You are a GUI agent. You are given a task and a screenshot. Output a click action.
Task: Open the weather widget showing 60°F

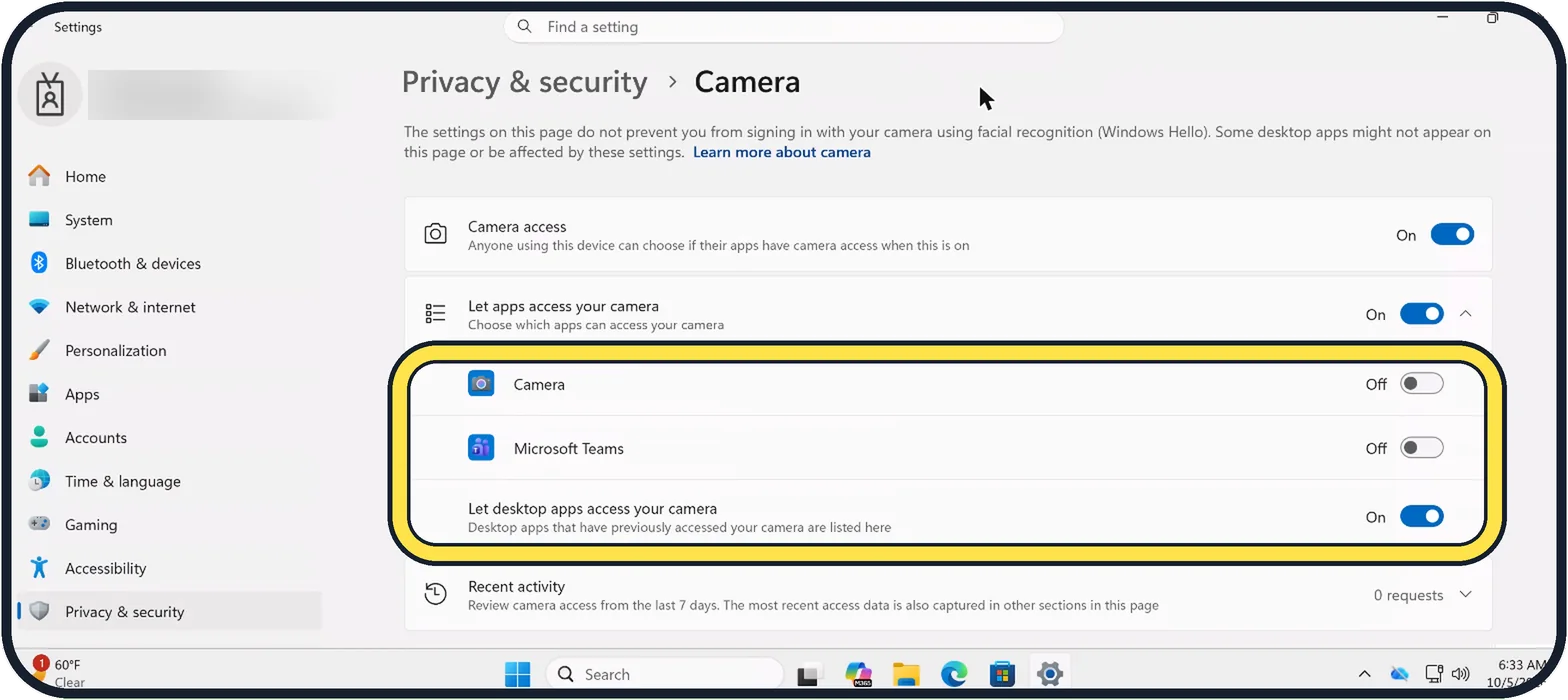pos(59,674)
